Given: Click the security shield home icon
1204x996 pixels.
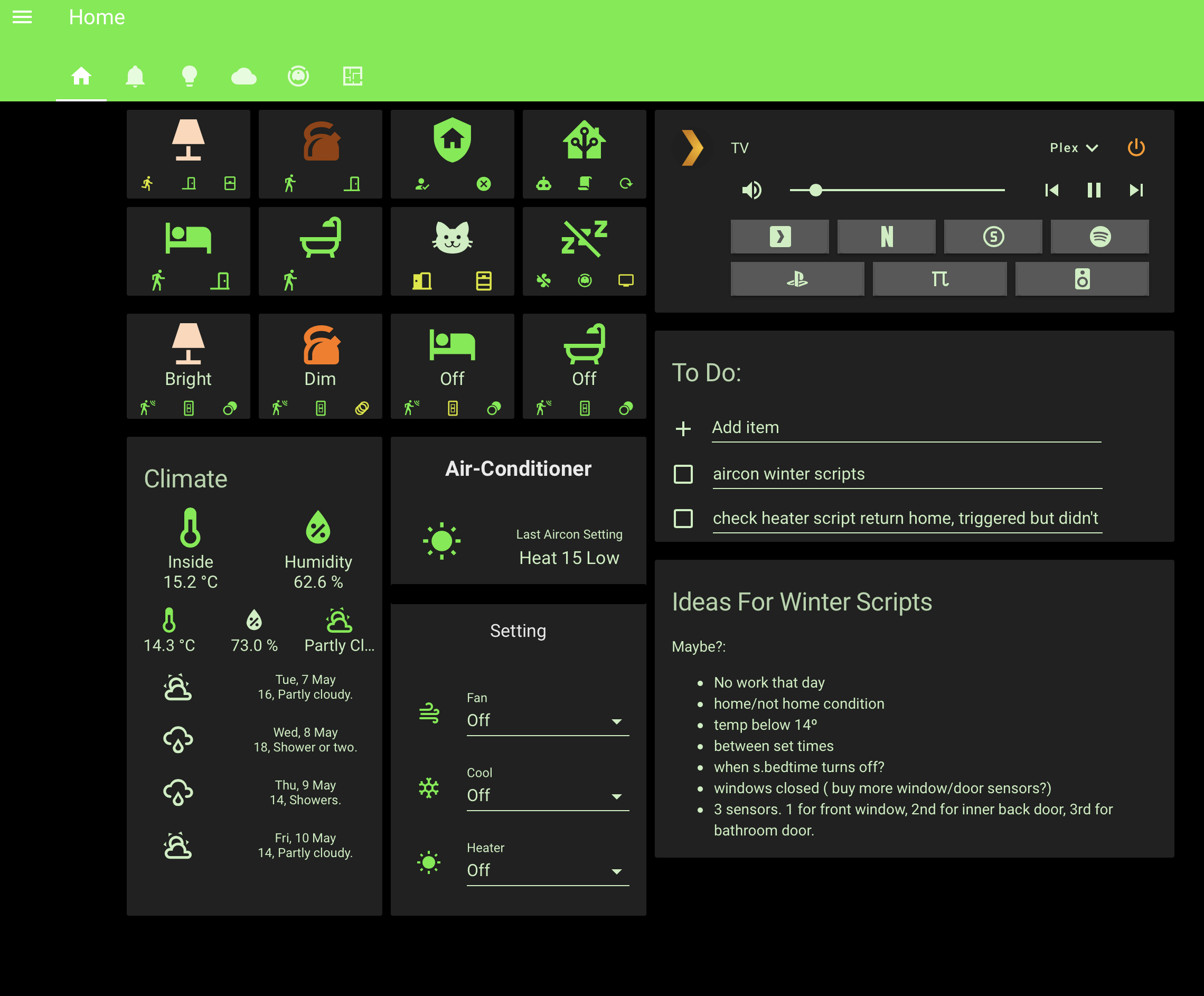Looking at the screenshot, I should click(452, 140).
